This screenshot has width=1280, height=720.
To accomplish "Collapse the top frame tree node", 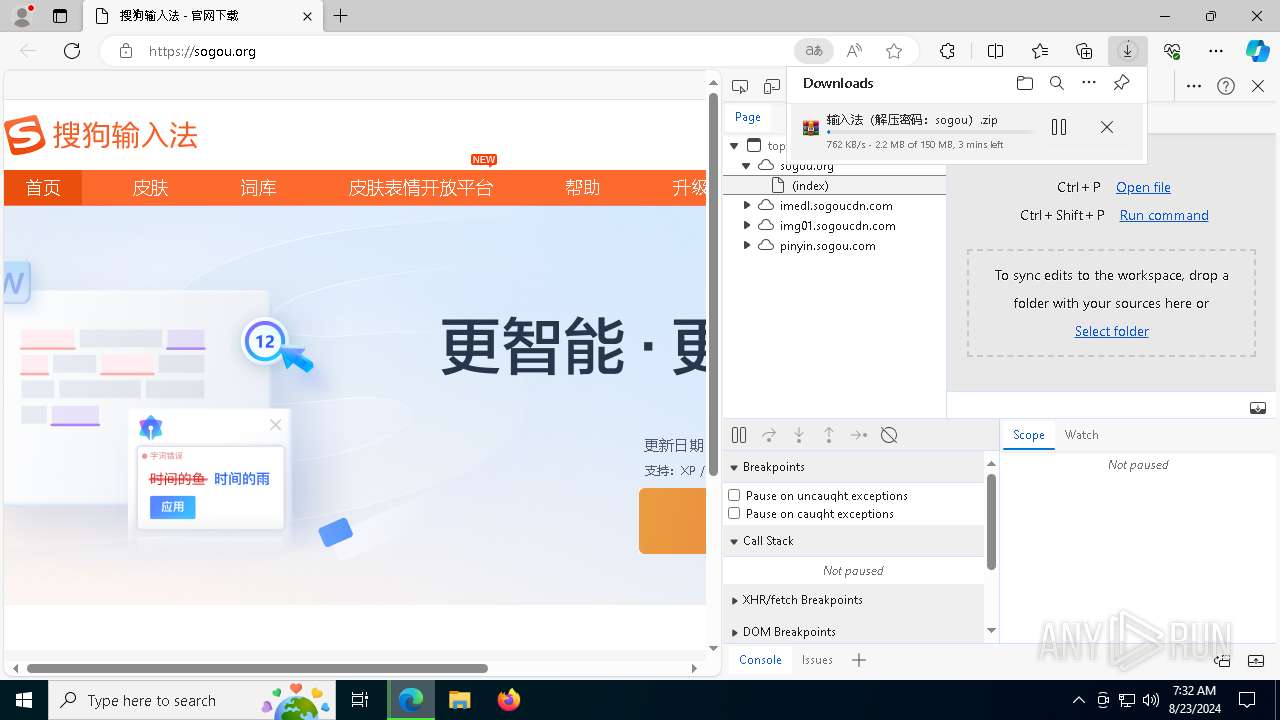I will [x=734, y=146].
